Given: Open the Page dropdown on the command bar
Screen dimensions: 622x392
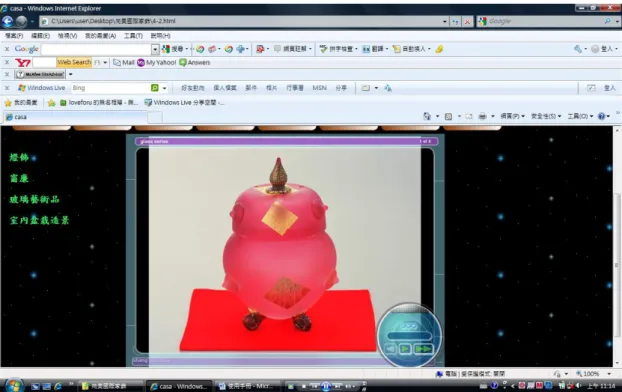Looking at the screenshot, I should click(512, 116).
